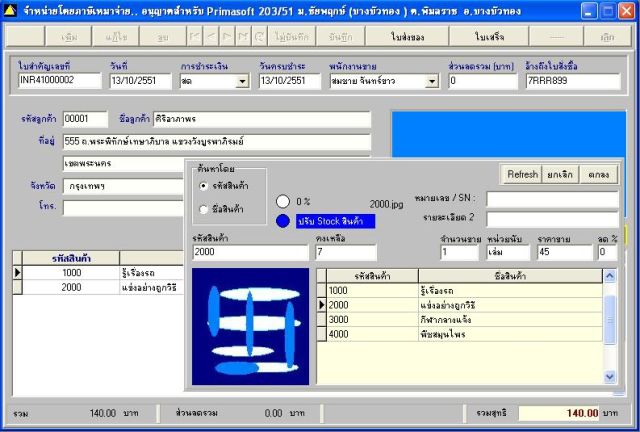Image resolution: width=640 pixels, height=432 pixels.
Task: Select the รหัสสินค้า search radio button
Action: [204, 186]
